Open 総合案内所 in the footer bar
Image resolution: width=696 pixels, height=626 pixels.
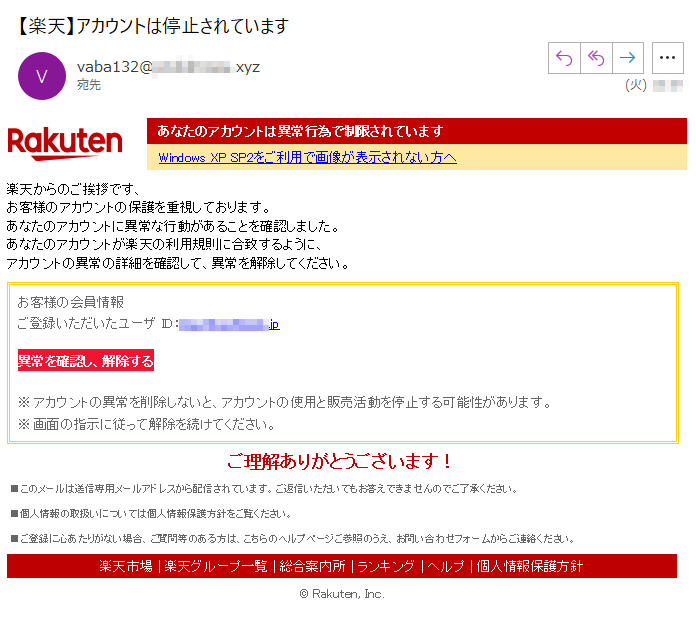point(312,566)
